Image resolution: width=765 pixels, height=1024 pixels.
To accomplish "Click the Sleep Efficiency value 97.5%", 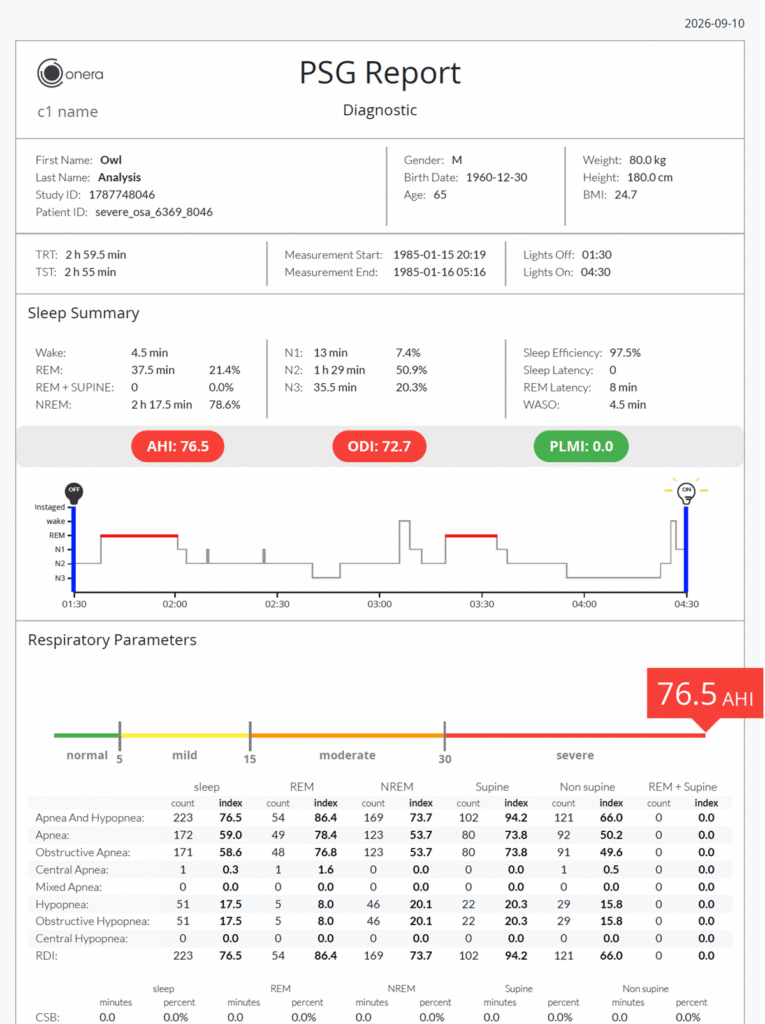I will [625, 353].
